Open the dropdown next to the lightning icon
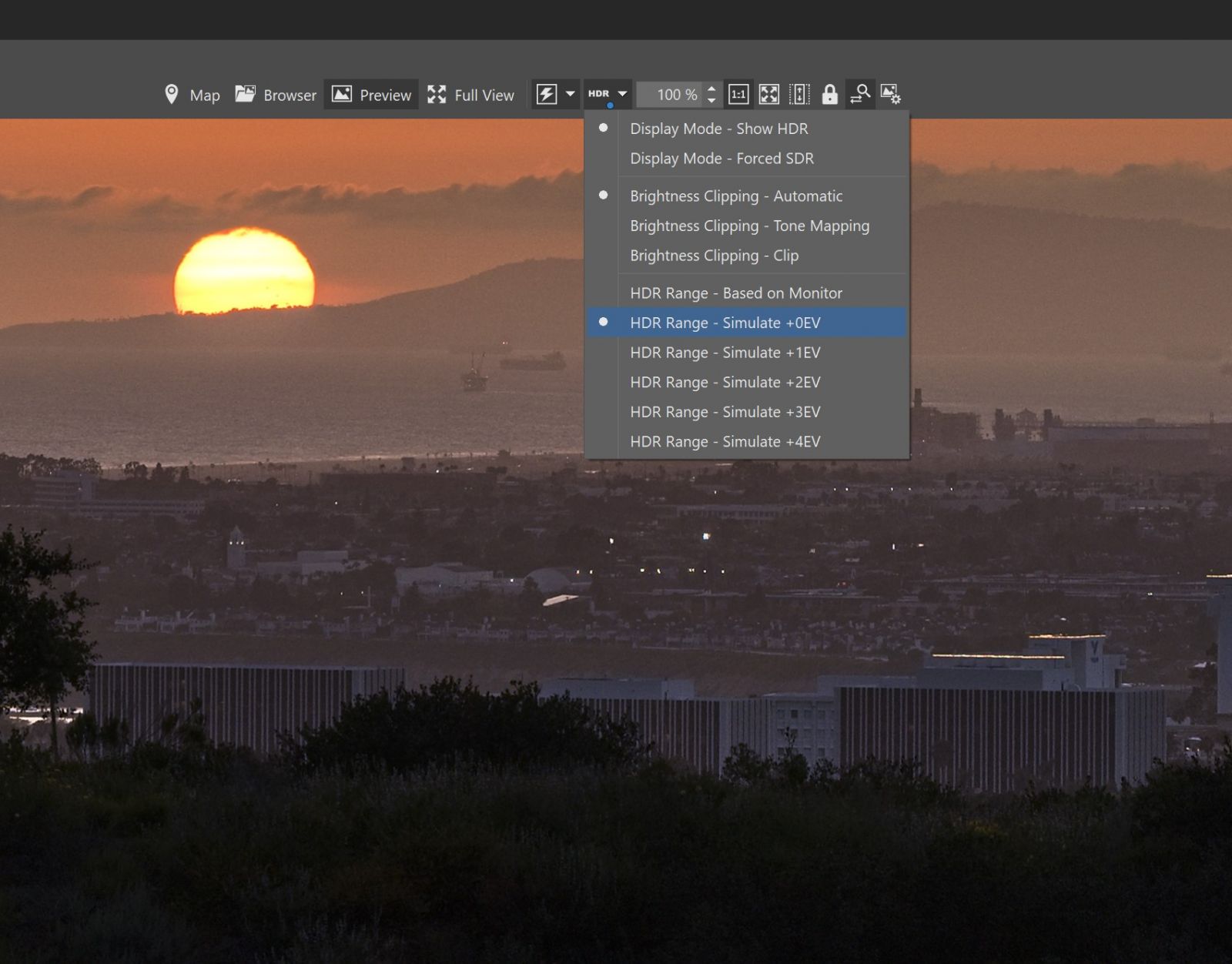The image size is (1232, 964). [569, 94]
